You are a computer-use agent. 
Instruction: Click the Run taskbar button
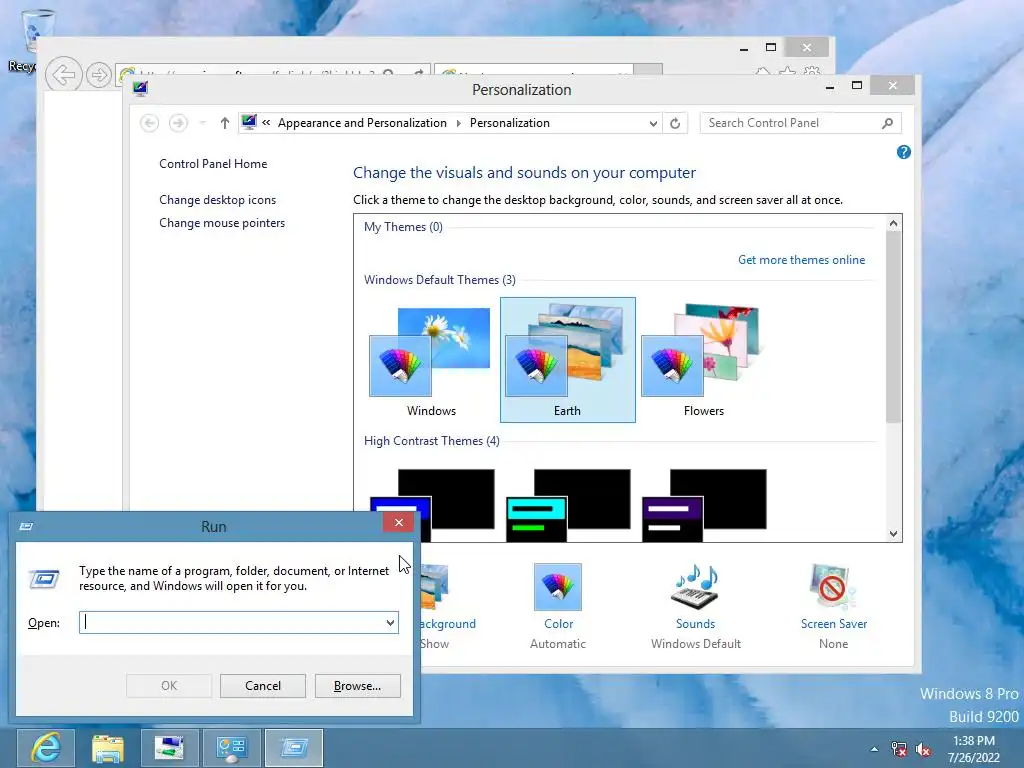[293, 748]
